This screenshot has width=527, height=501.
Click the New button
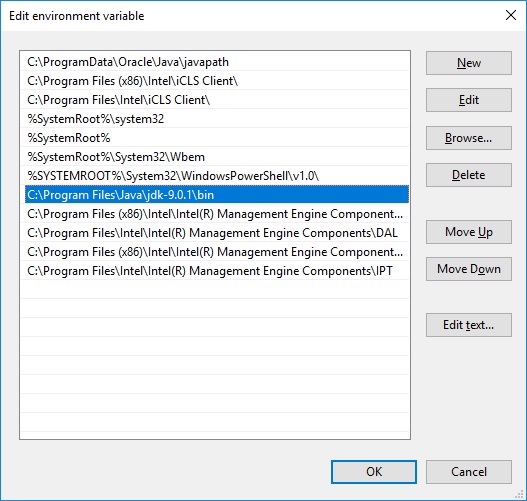point(469,63)
